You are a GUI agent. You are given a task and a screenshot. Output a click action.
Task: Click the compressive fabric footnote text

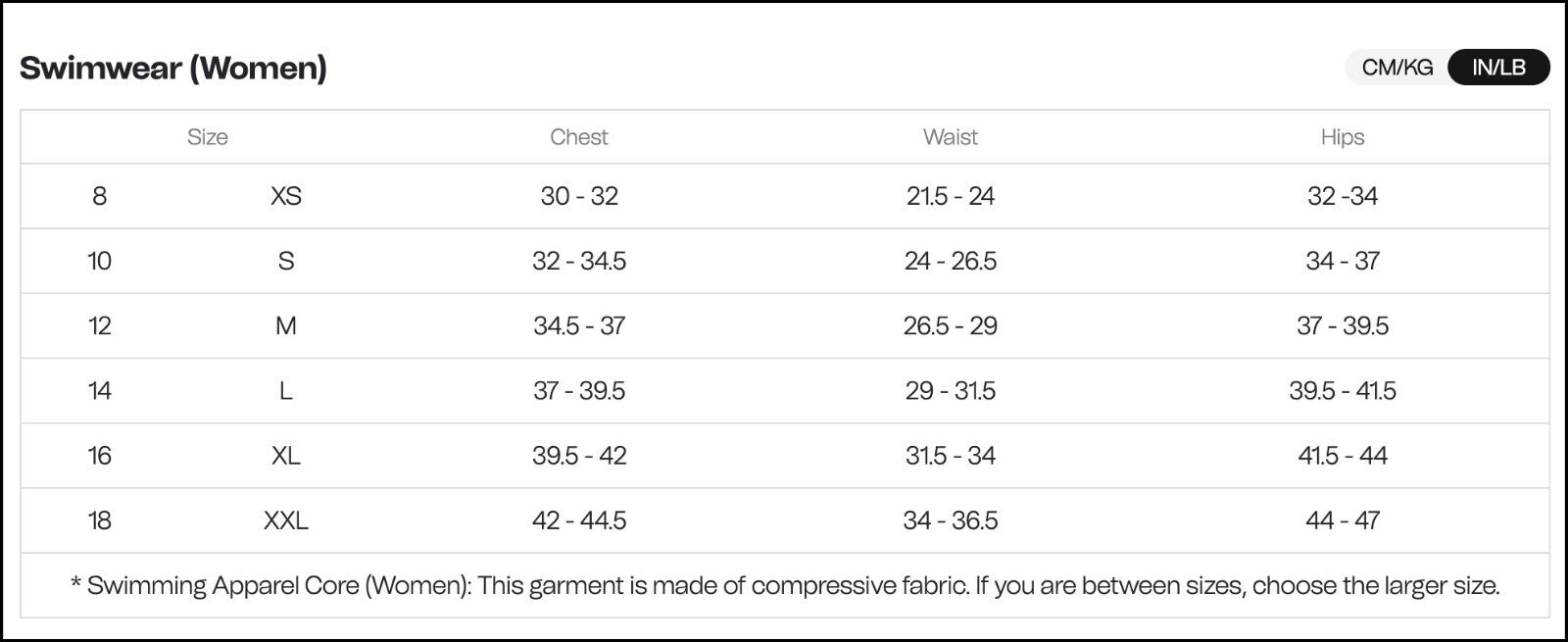[785, 586]
